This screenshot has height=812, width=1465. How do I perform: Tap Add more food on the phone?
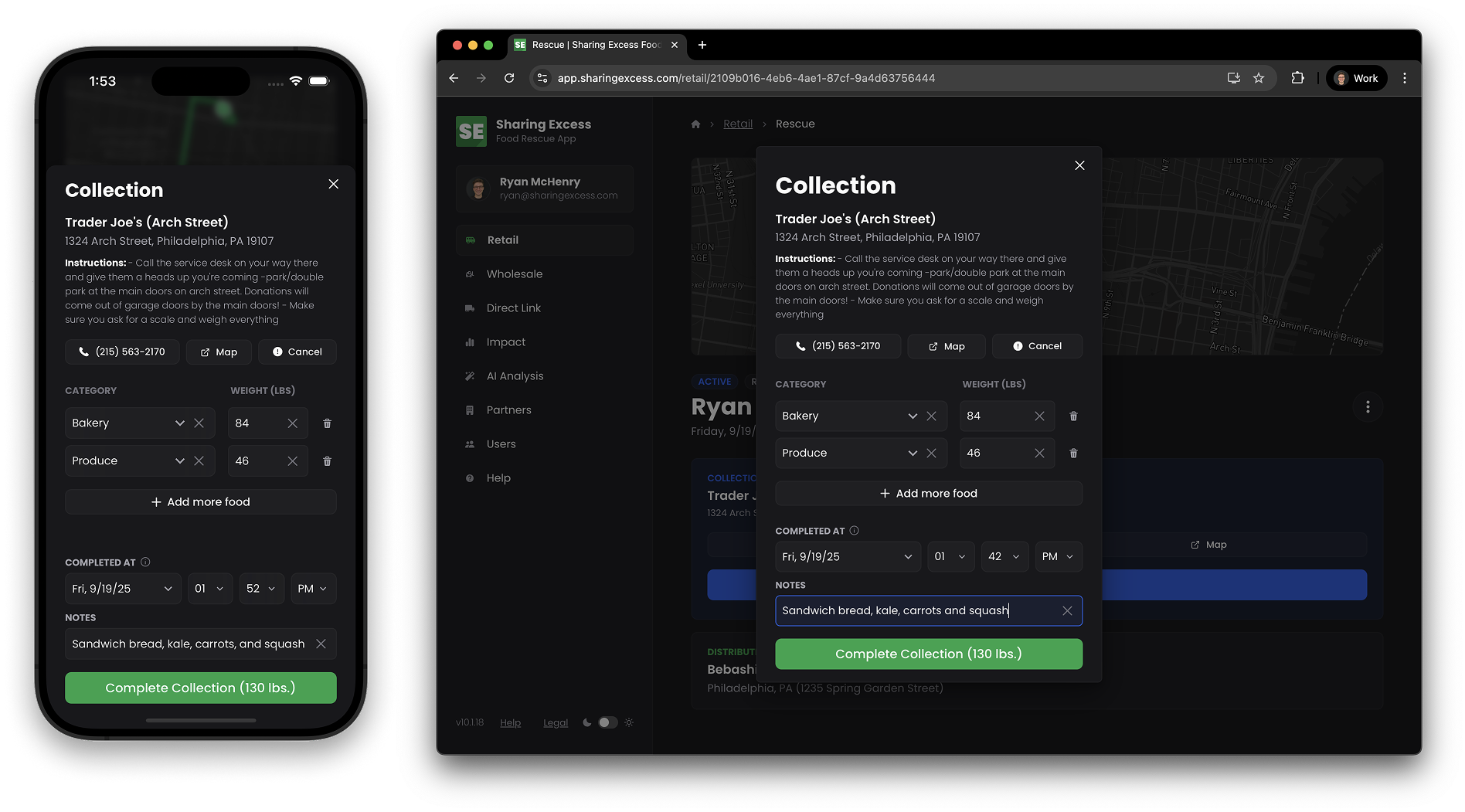201,502
